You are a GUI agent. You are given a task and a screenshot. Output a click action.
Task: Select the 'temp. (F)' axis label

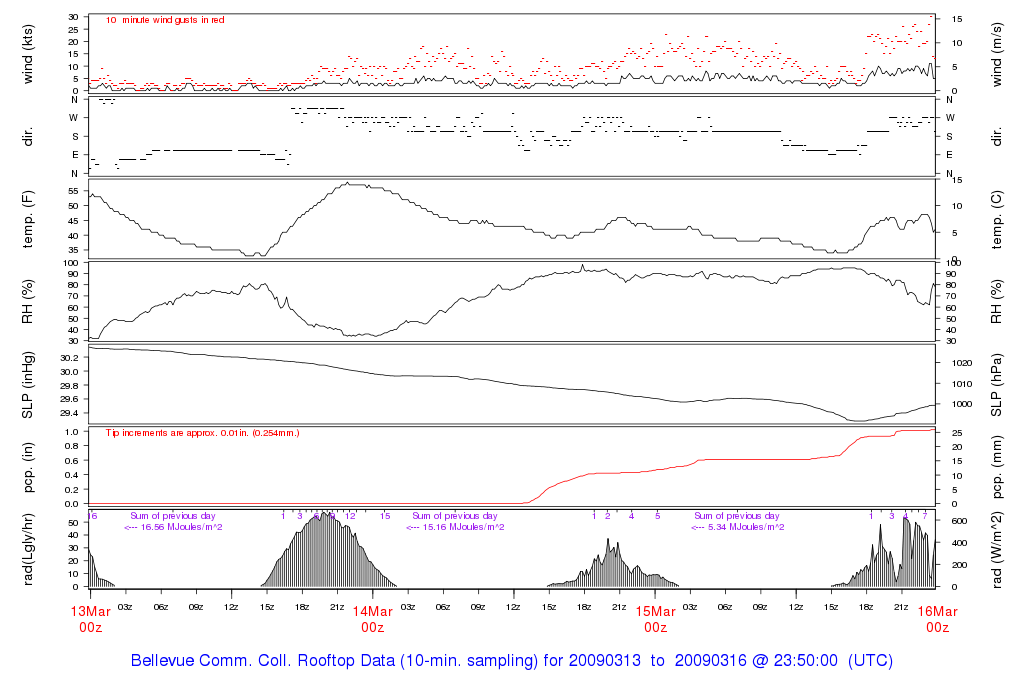pos(27,219)
